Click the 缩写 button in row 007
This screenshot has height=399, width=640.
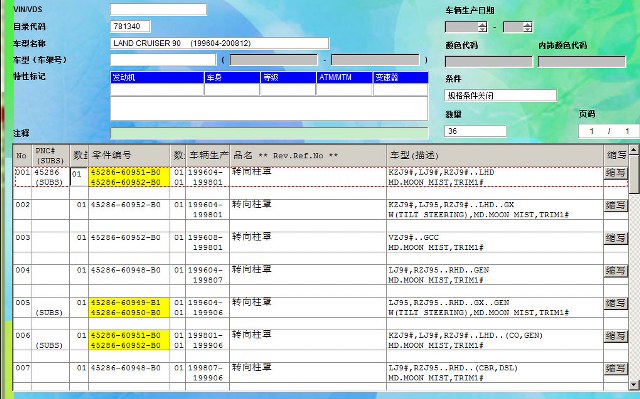tap(616, 369)
